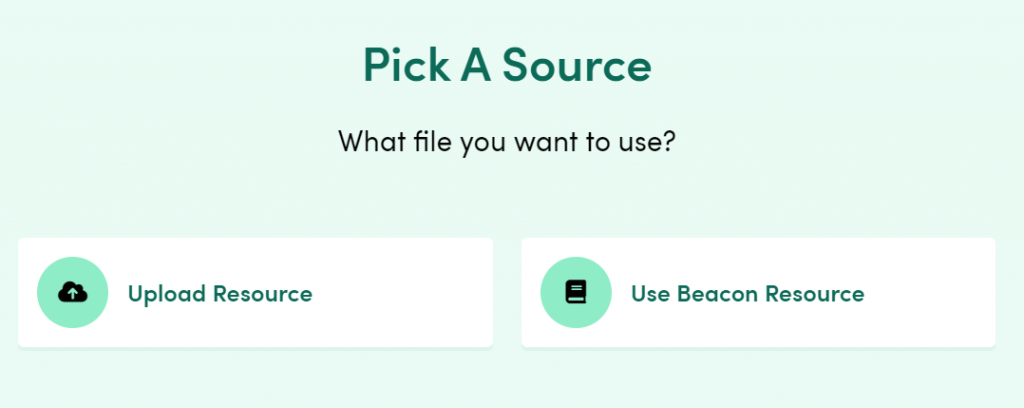Viewport: 1024px width, 408px height.
Task: Click the "What file you want to use?" text
Action: (507, 141)
